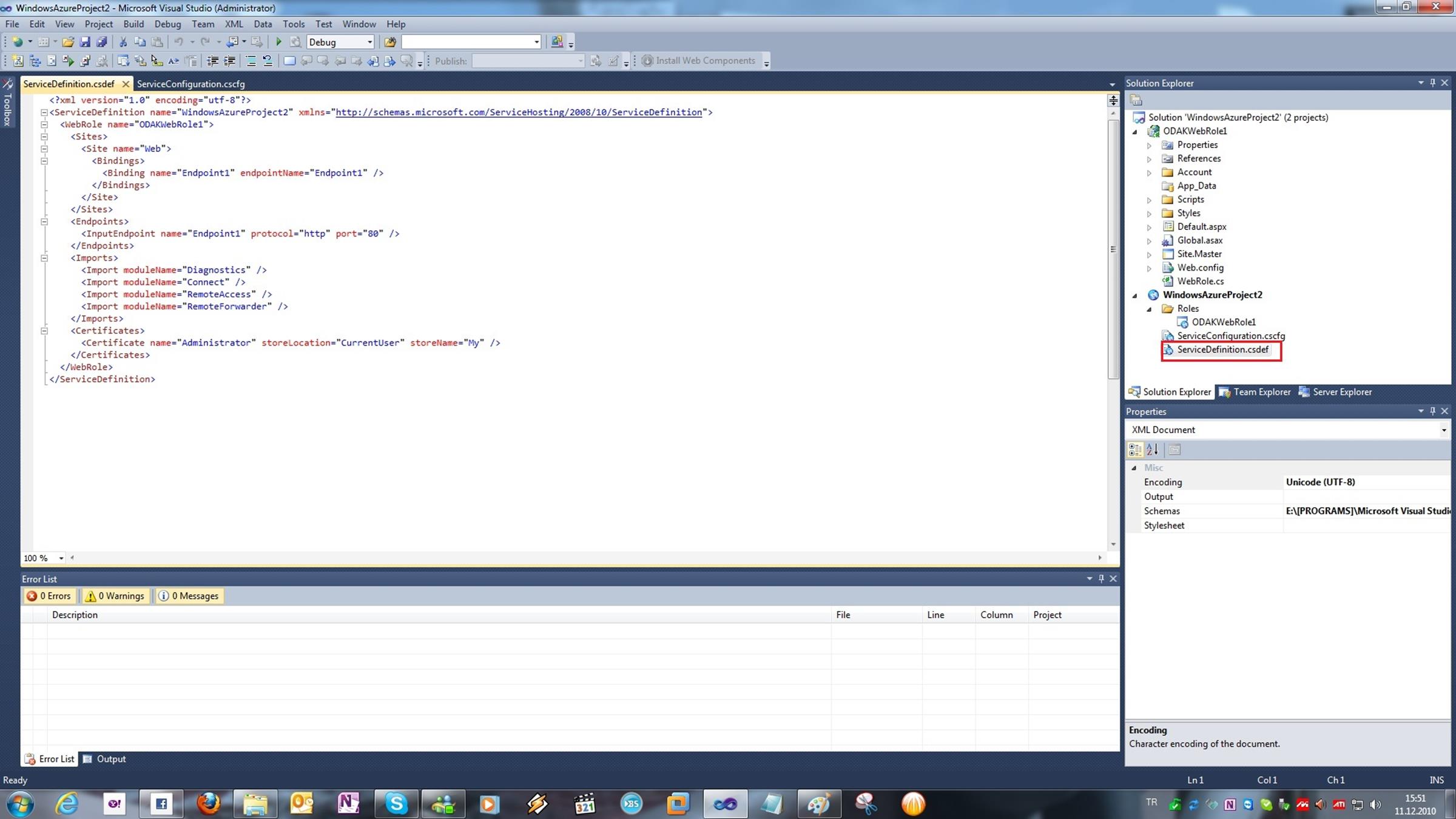
Task: Collapse the Misc property category
Action: tap(1134, 468)
